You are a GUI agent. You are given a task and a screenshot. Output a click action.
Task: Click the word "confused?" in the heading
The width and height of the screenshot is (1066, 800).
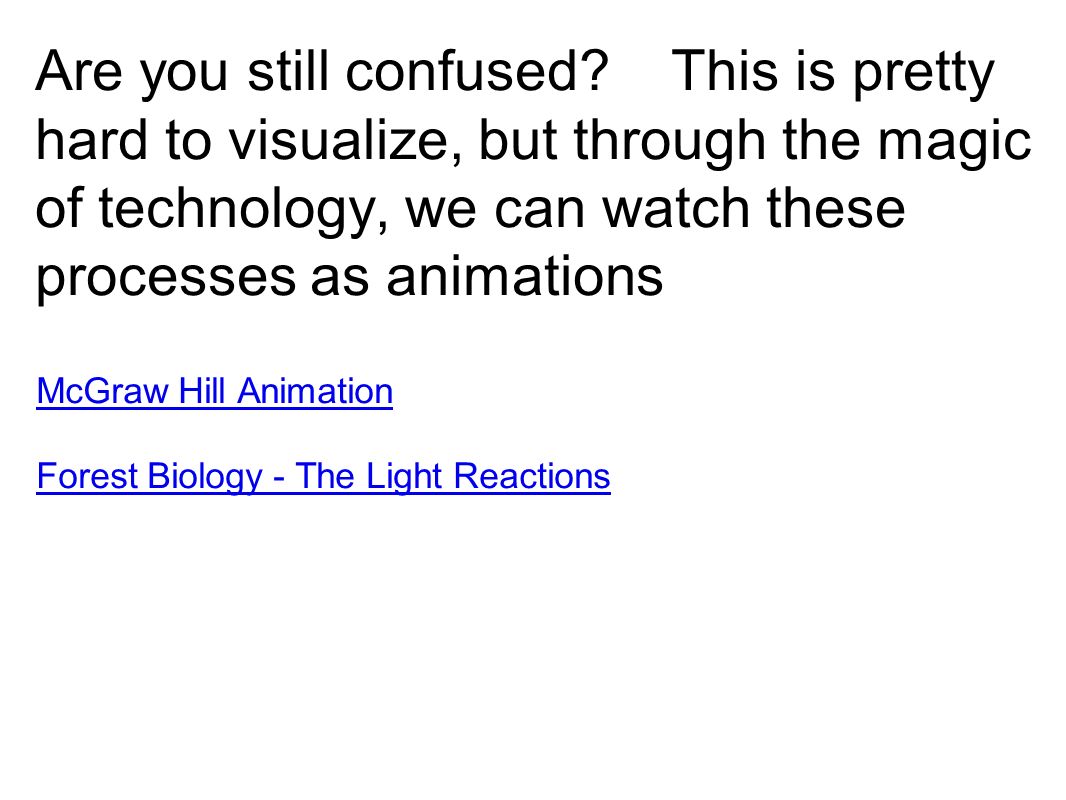coord(477,71)
